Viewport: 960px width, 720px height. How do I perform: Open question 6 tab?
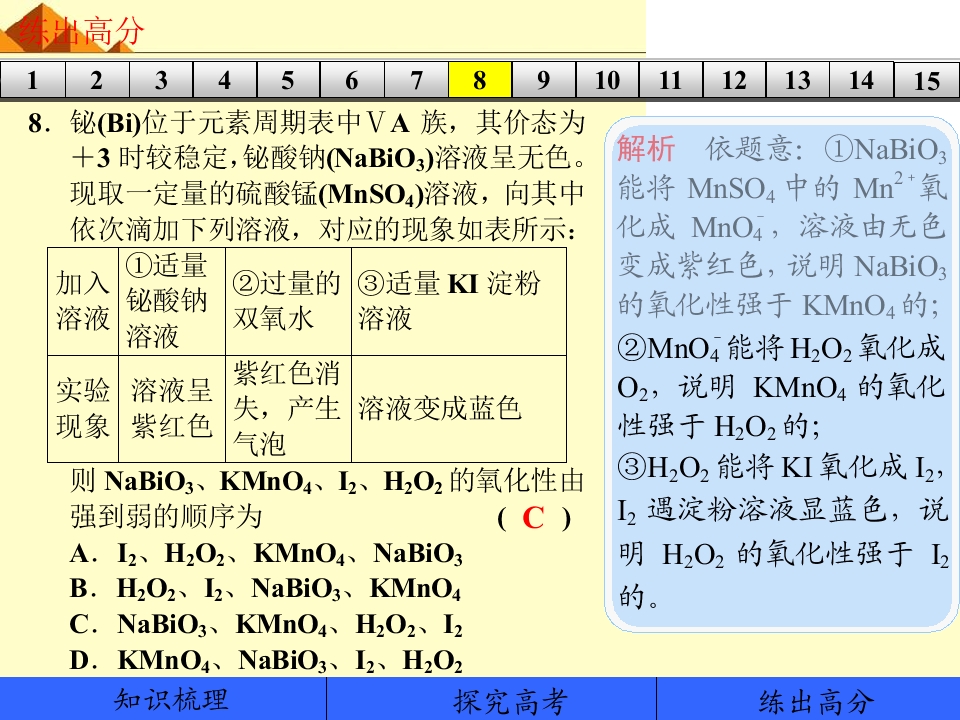352,80
